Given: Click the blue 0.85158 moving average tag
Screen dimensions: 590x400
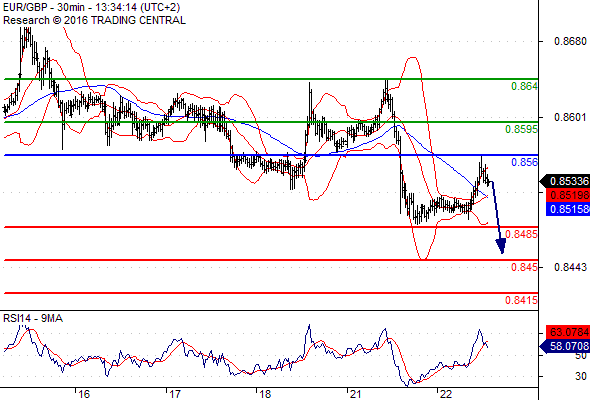Looking at the screenshot, I should tap(568, 209).
